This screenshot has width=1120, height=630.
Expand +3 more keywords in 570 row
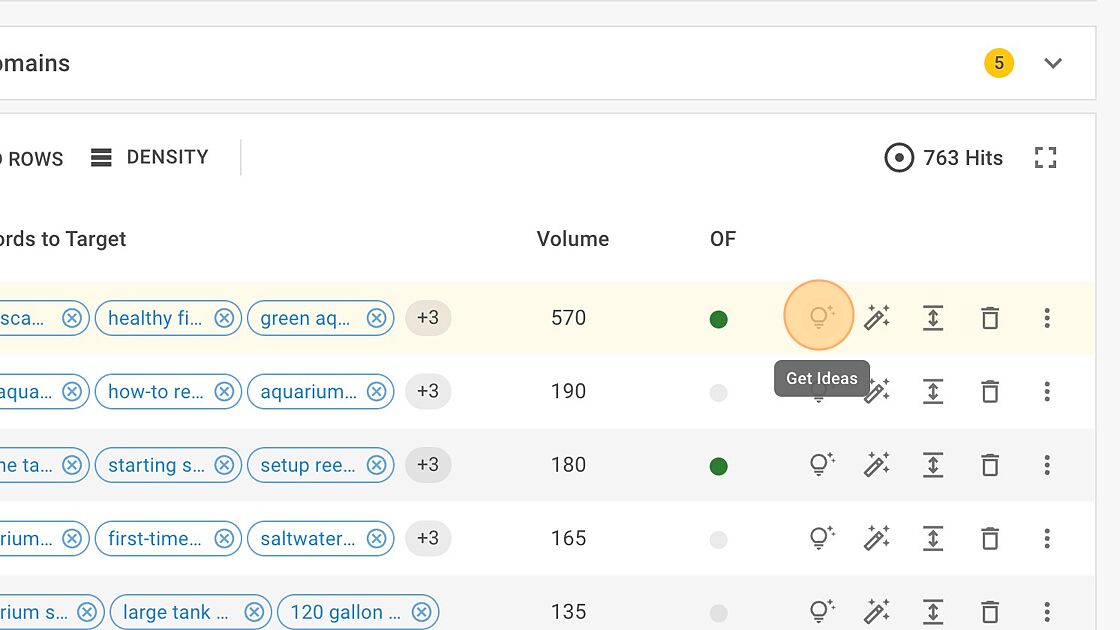[428, 318]
